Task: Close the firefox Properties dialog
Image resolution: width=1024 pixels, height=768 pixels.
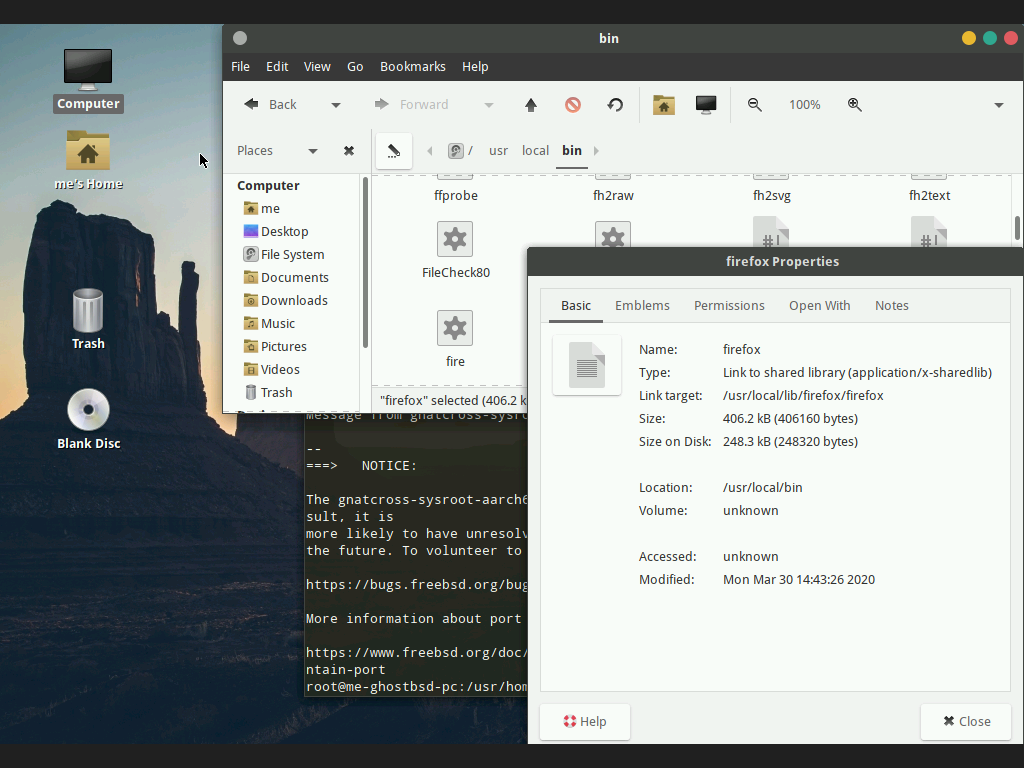Action: (966, 722)
